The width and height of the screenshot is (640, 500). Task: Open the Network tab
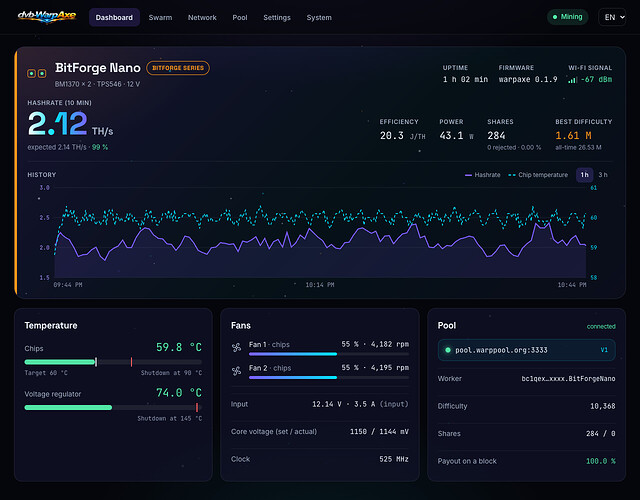(202, 18)
